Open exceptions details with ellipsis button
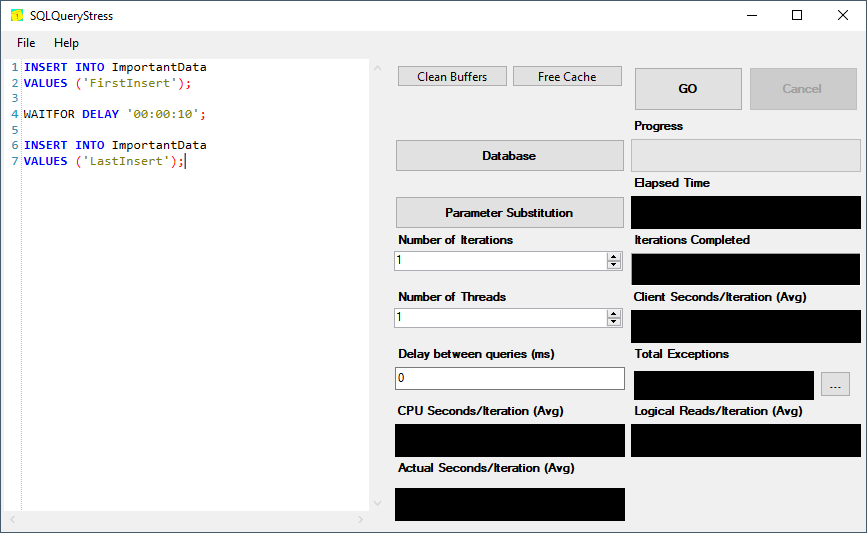Image resolution: width=867 pixels, height=533 pixels. pos(835,385)
